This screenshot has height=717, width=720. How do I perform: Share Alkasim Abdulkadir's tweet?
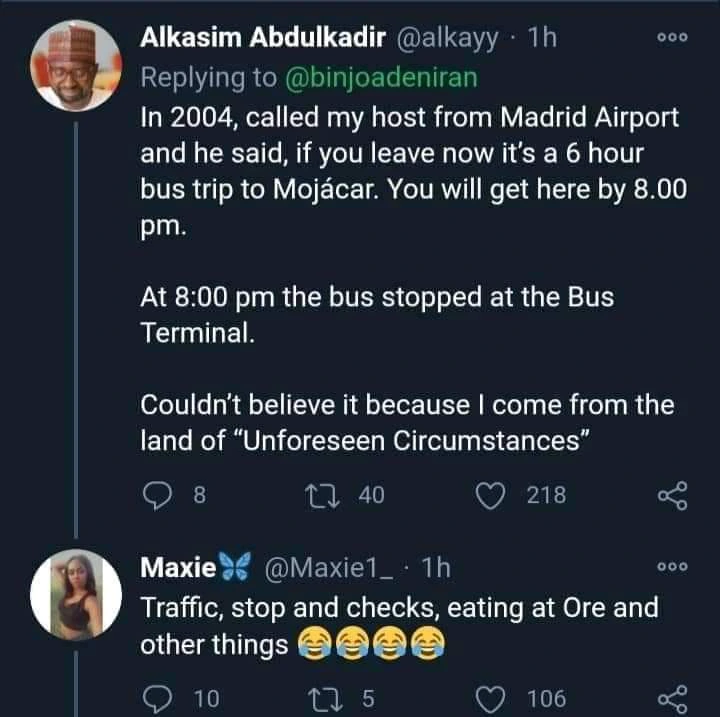tap(673, 494)
